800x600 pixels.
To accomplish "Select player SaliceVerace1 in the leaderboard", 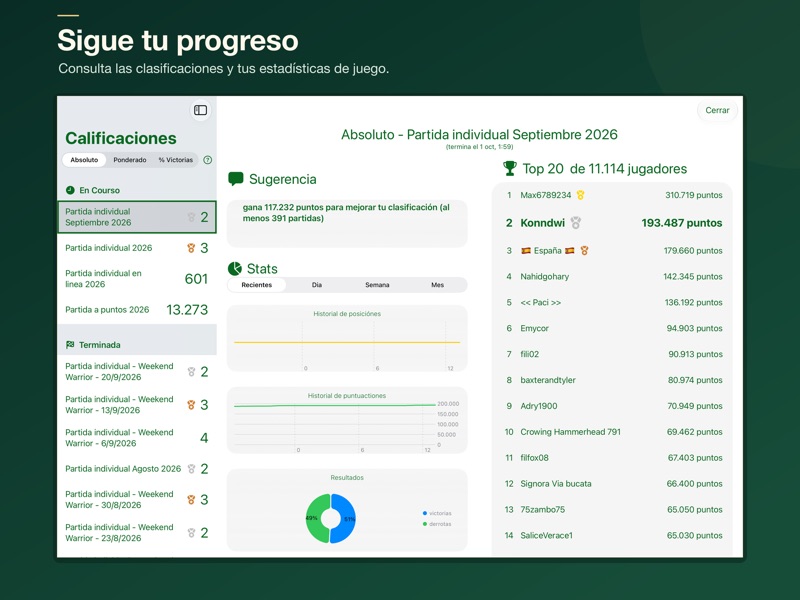I will [x=613, y=535].
